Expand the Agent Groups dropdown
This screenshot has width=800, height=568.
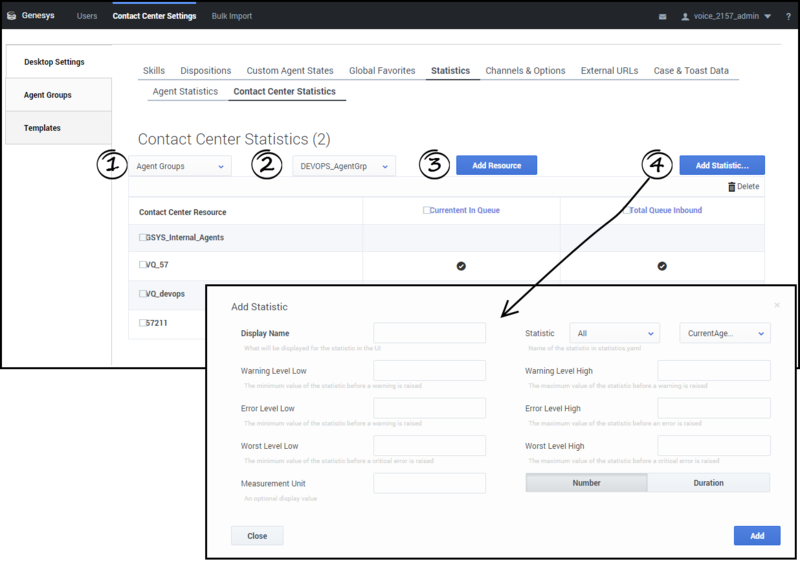coord(180,166)
